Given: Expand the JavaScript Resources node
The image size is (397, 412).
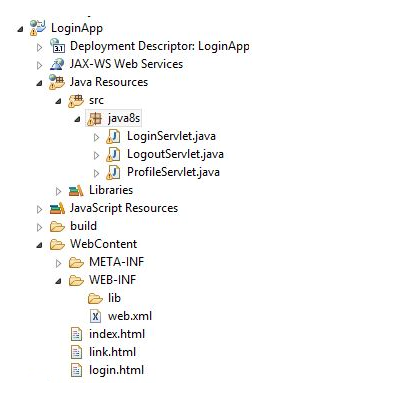Looking at the screenshot, I should coord(39,209).
